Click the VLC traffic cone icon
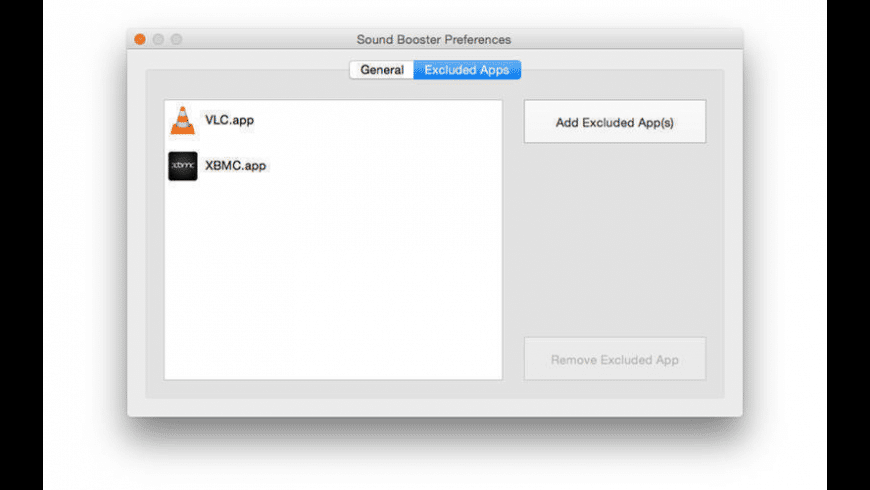The height and width of the screenshot is (490, 870). [x=182, y=120]
